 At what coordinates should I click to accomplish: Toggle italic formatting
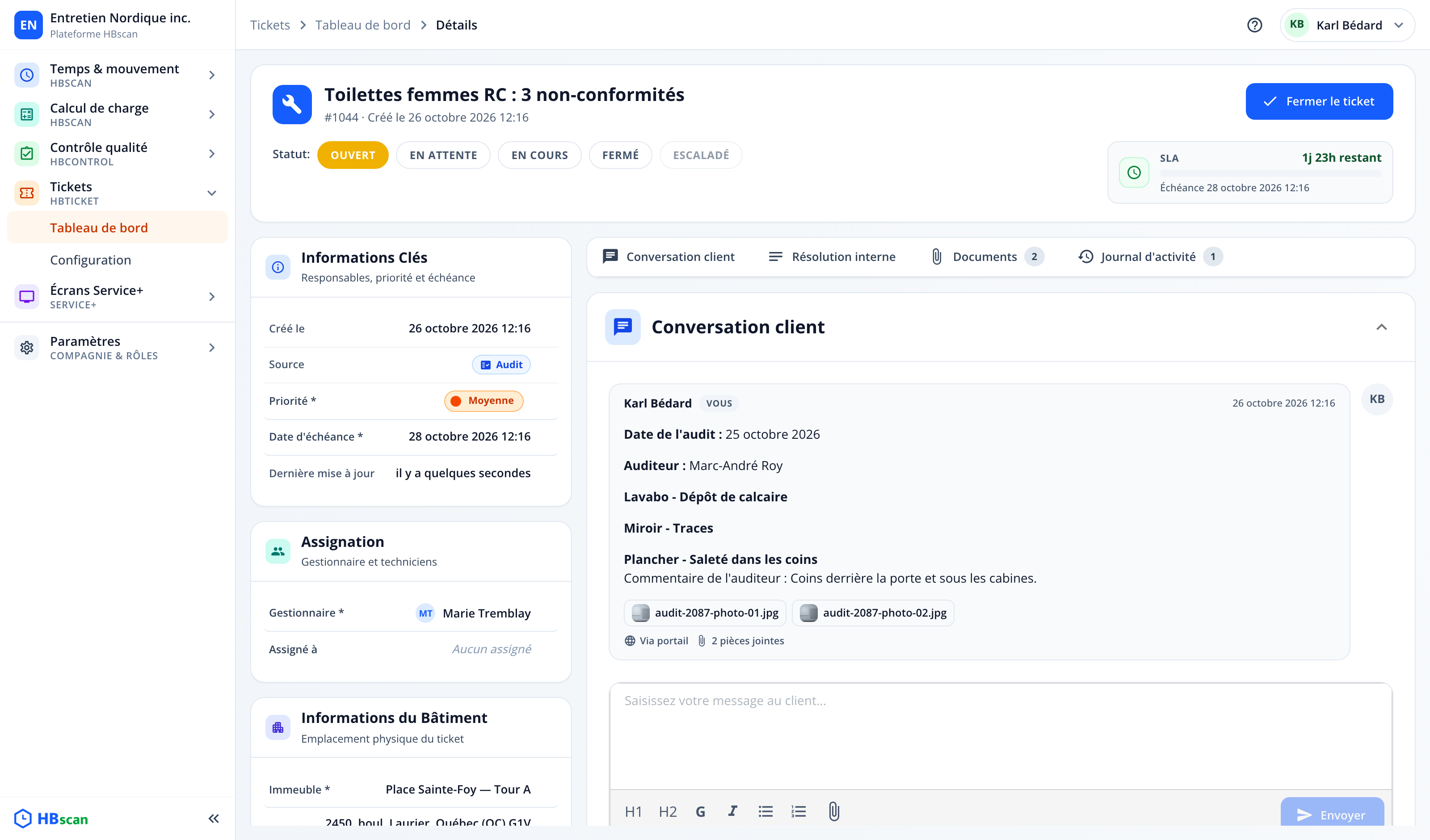[732, 811]
